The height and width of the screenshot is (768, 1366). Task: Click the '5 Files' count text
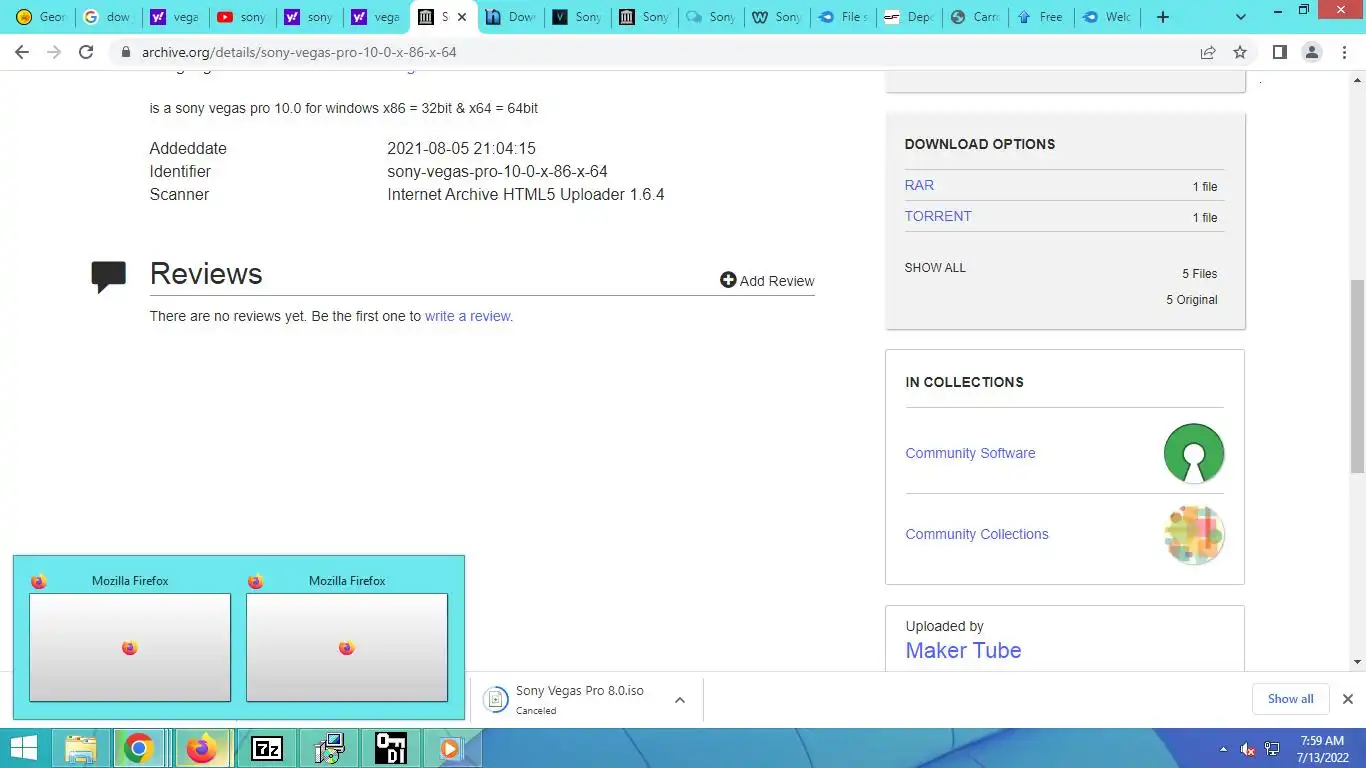tap(1199, 274)
